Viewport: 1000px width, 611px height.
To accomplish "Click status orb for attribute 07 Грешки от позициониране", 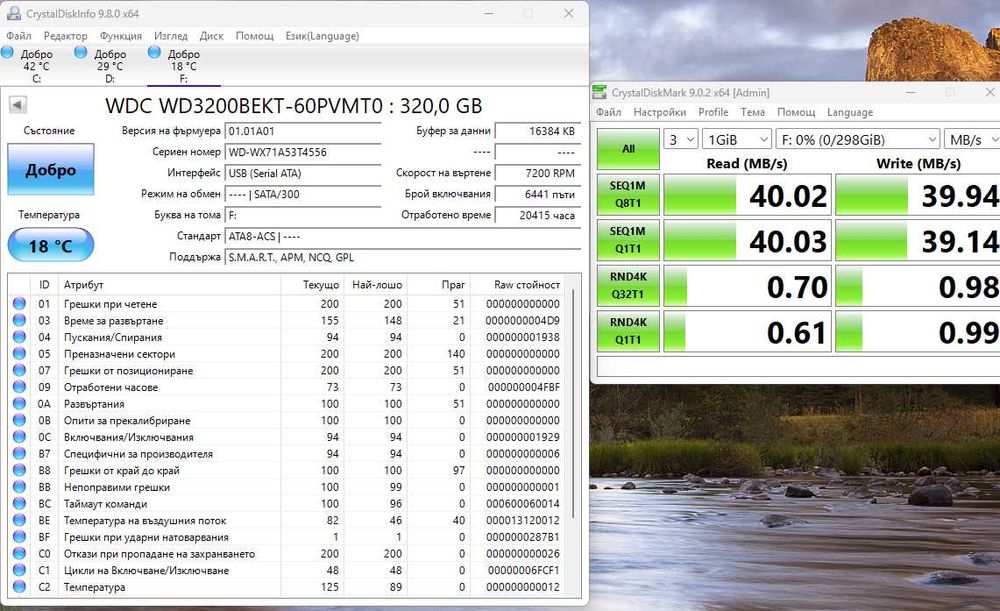I will [19, 370].
